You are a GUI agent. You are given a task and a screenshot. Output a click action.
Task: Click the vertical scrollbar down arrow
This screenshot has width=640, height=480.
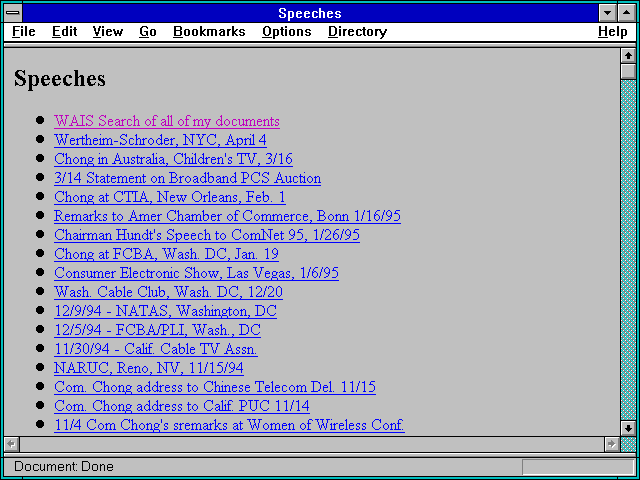628,428
